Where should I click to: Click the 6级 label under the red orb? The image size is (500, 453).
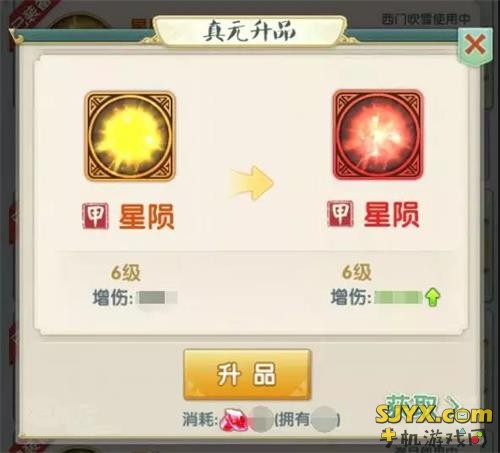357,272
